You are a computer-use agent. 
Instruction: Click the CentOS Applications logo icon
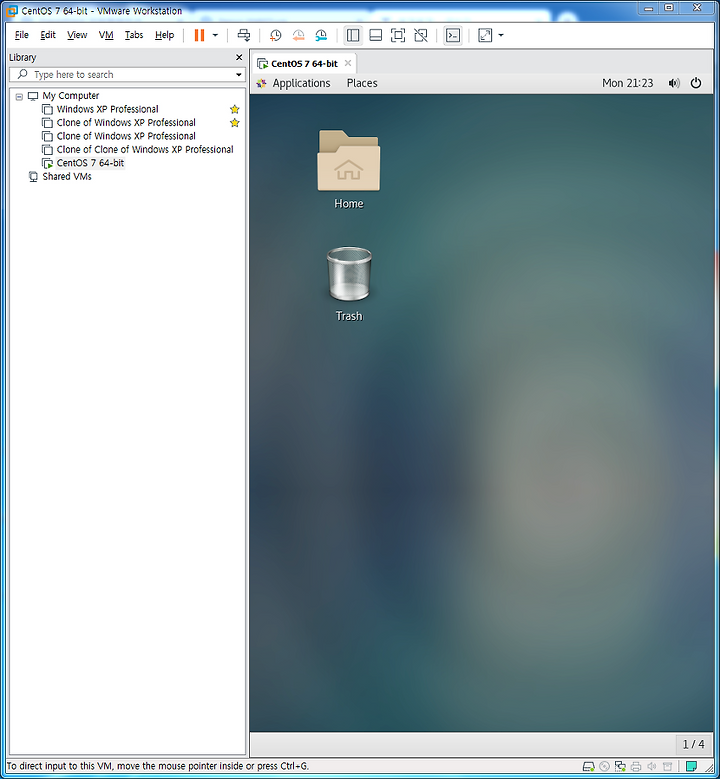261,83
